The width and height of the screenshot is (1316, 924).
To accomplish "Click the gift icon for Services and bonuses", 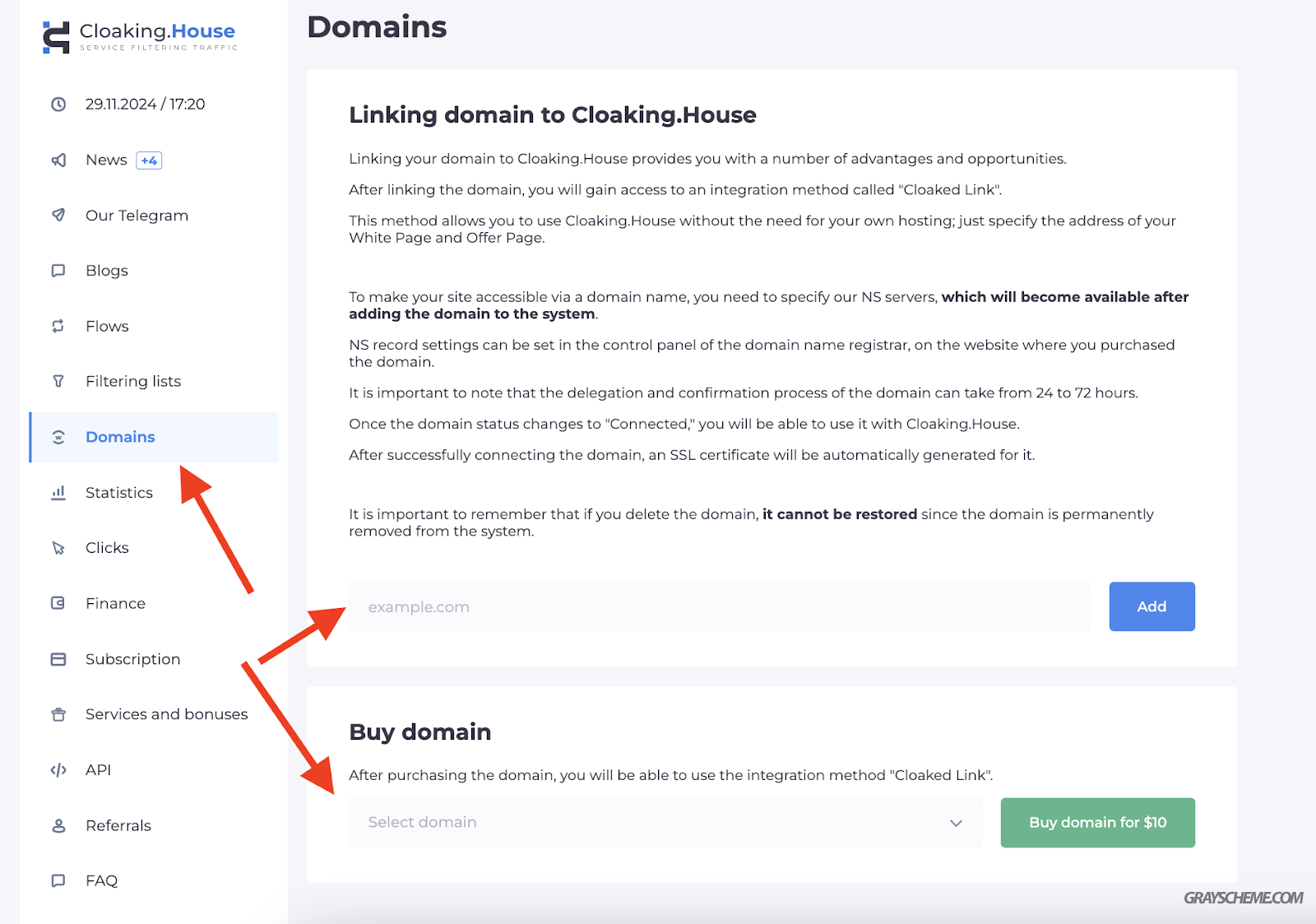I will tap(58, 714).
